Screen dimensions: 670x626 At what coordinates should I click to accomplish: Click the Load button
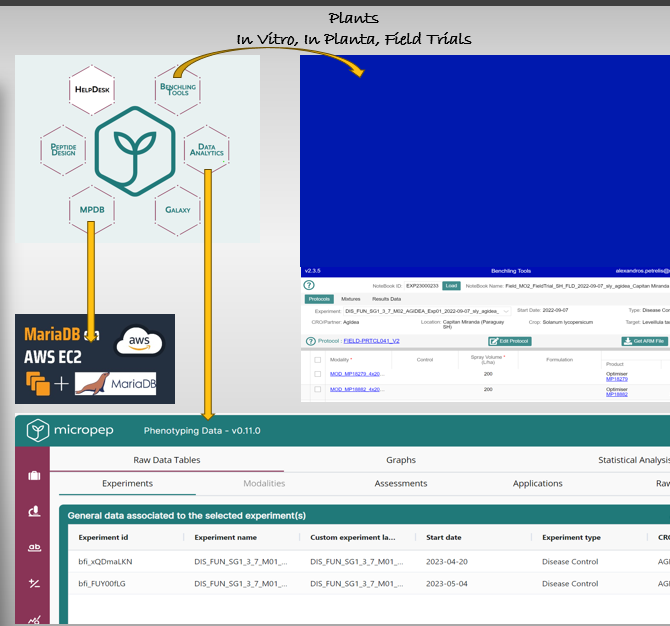pos(451,285)
